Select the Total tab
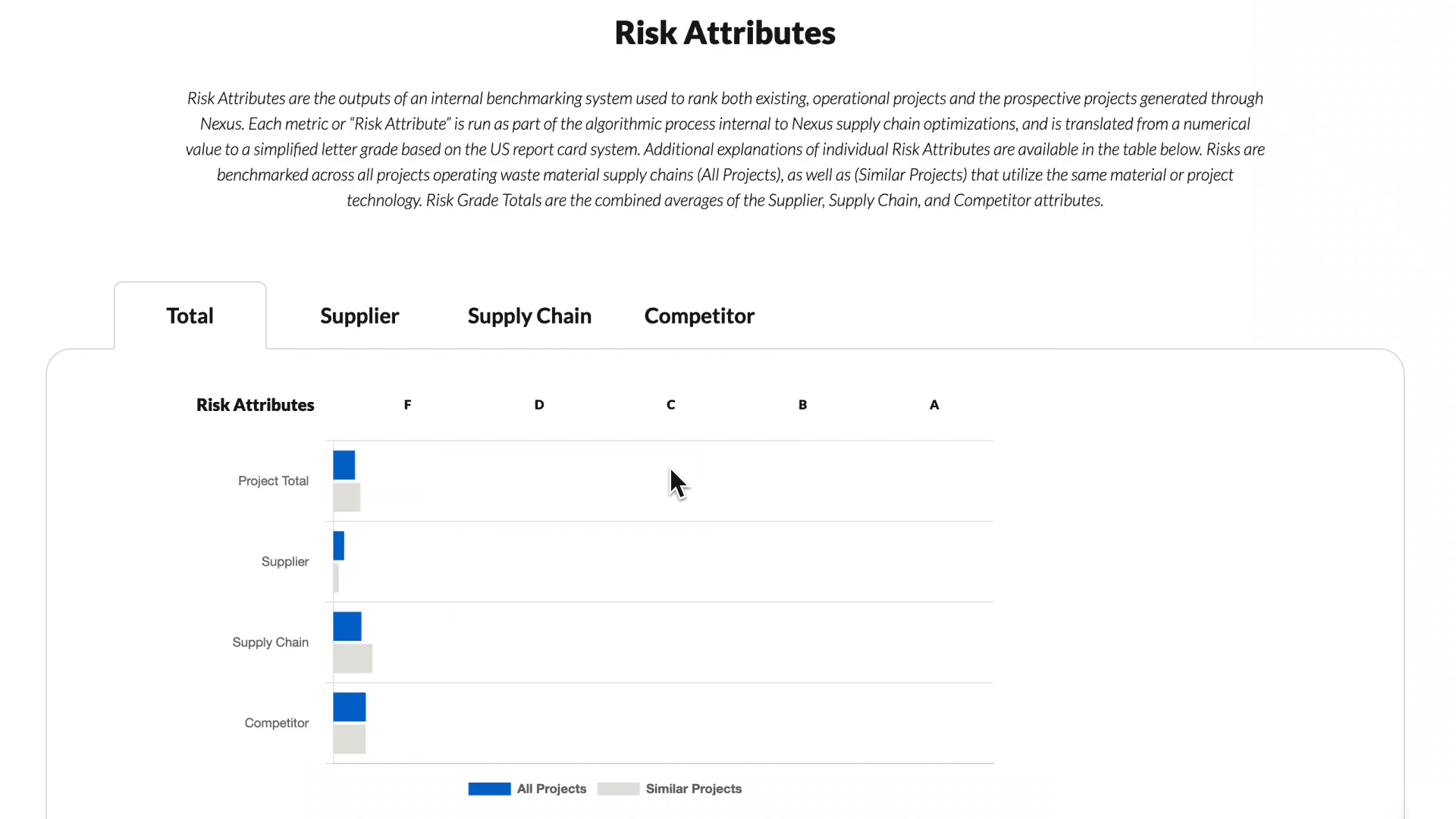The height and width of the screenshot is (819, 1456). [x=190, y=315]
